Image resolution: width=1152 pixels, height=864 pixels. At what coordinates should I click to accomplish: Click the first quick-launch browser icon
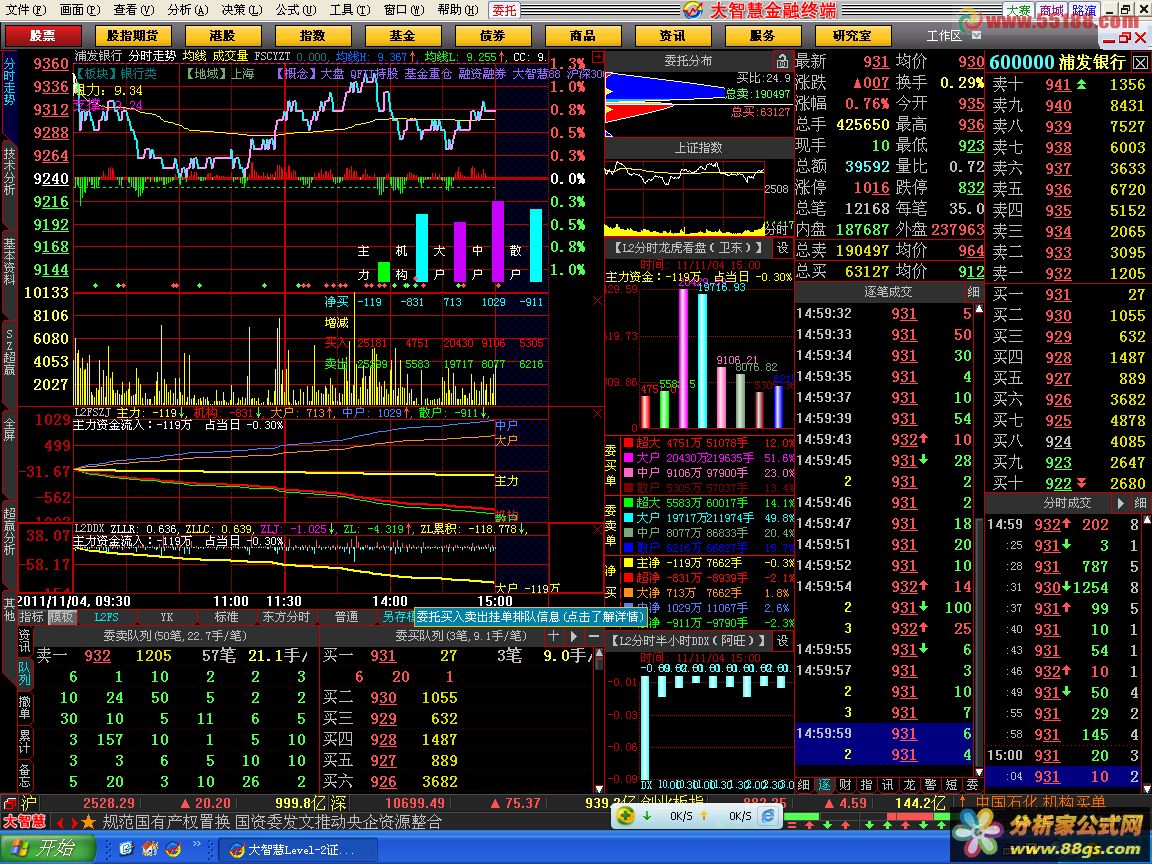126,850
